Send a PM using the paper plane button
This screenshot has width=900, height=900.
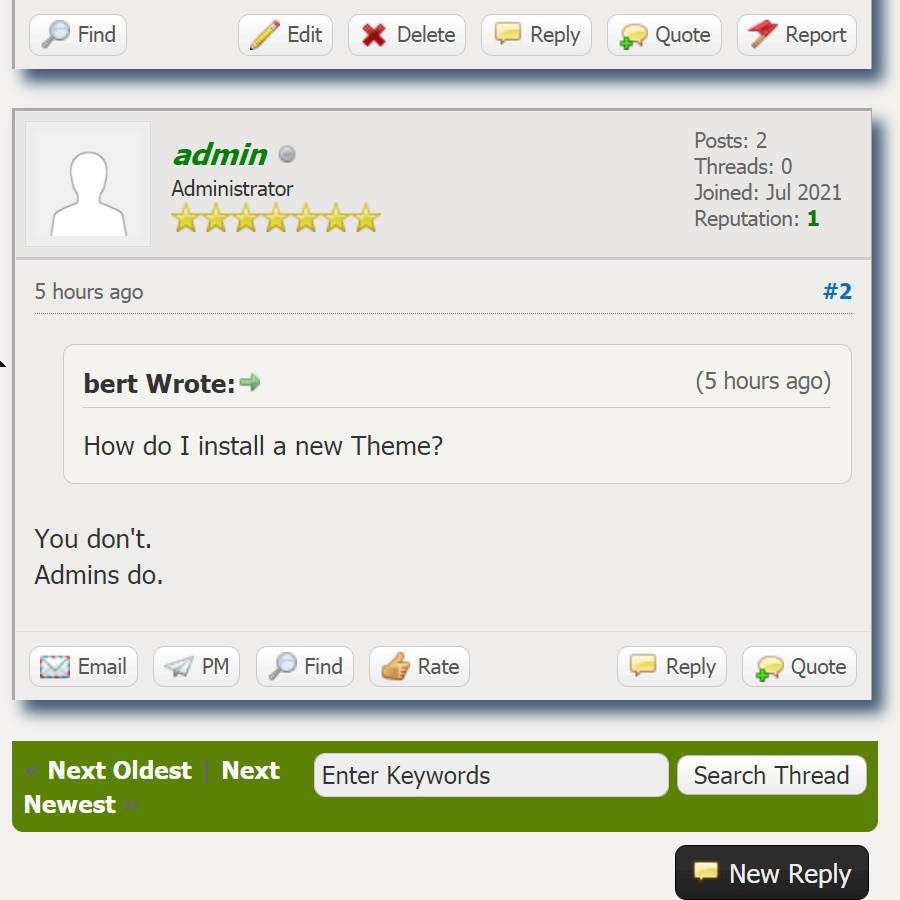[x=196, y=666]
